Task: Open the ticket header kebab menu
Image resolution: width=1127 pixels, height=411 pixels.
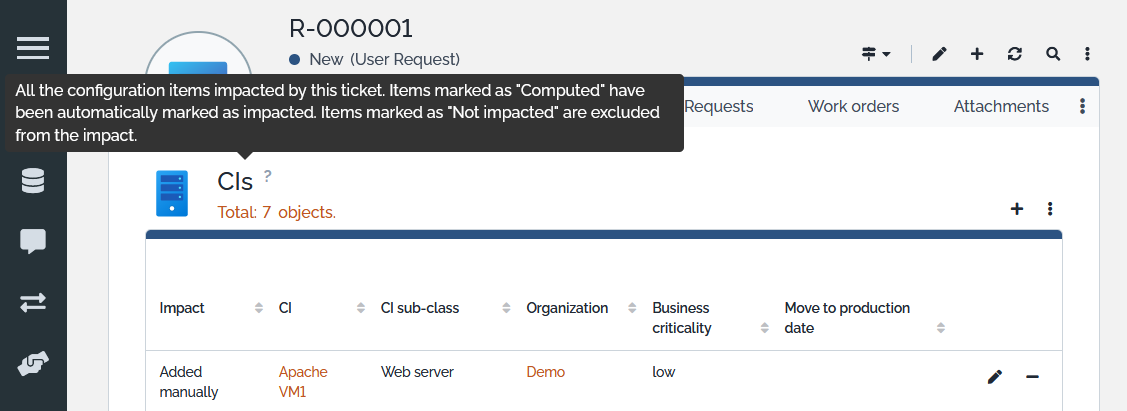Action: [x=1088, y=54]
